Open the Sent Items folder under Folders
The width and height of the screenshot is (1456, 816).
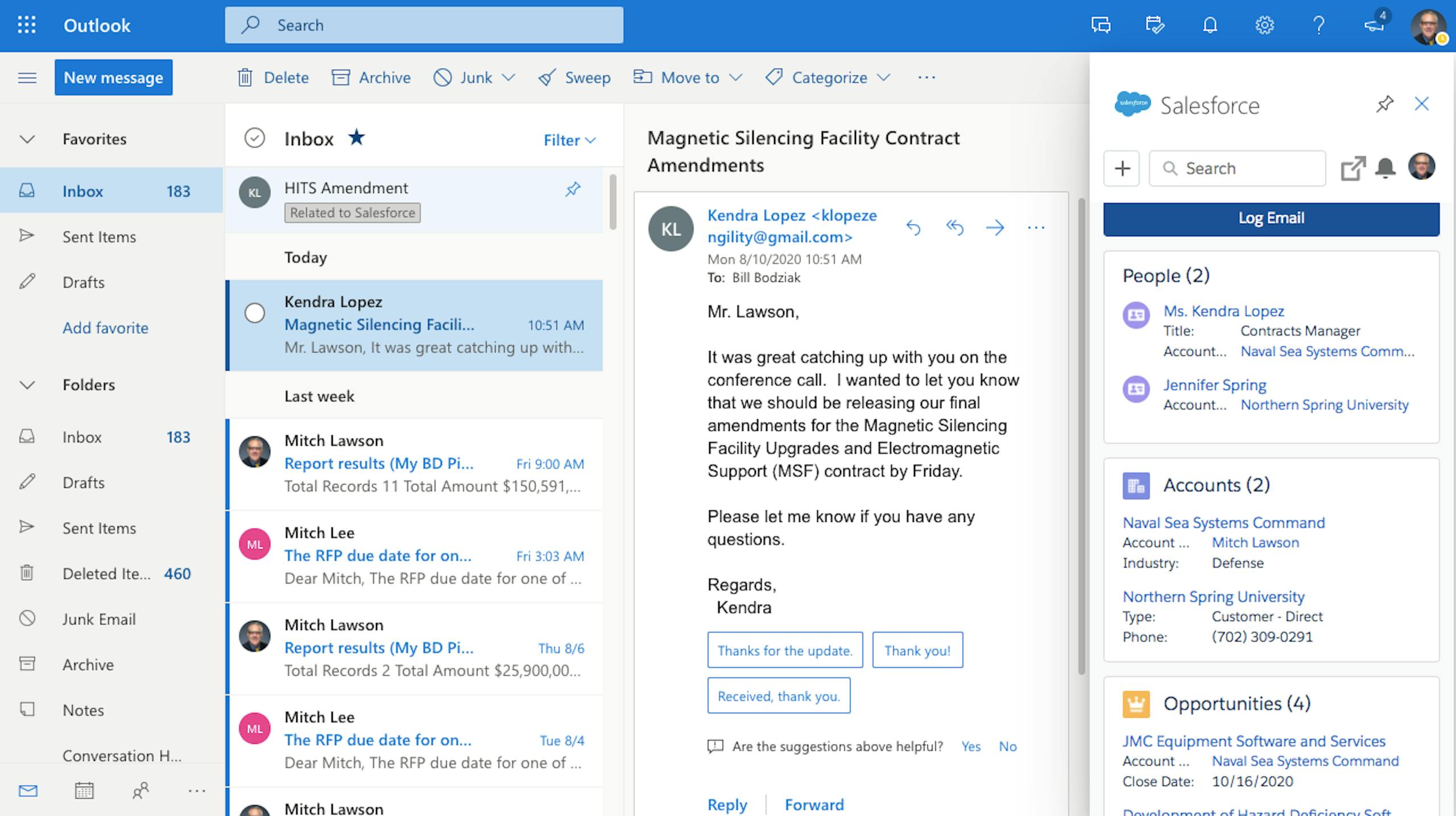(x=99, y=528)
